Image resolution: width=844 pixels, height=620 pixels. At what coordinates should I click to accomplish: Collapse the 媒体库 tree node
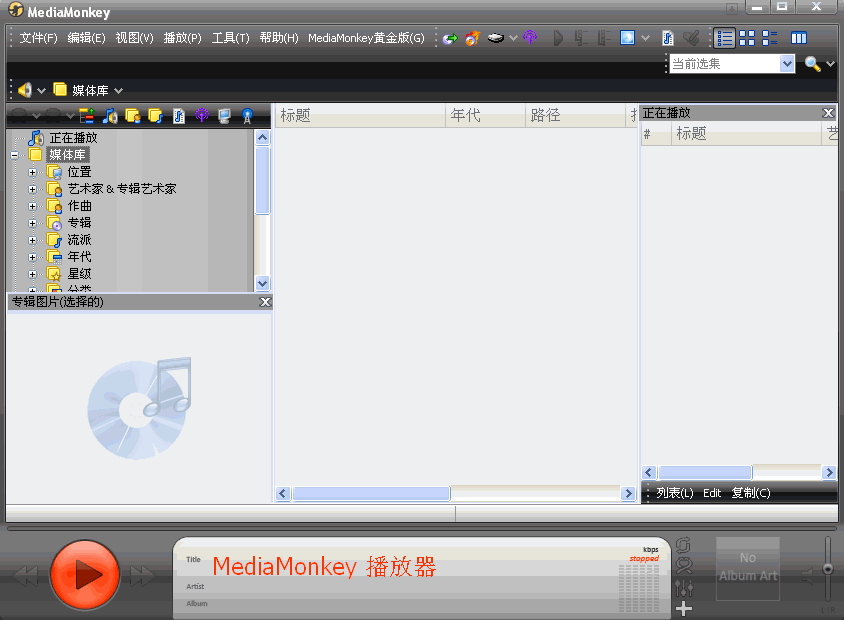[x=15, y=156]
